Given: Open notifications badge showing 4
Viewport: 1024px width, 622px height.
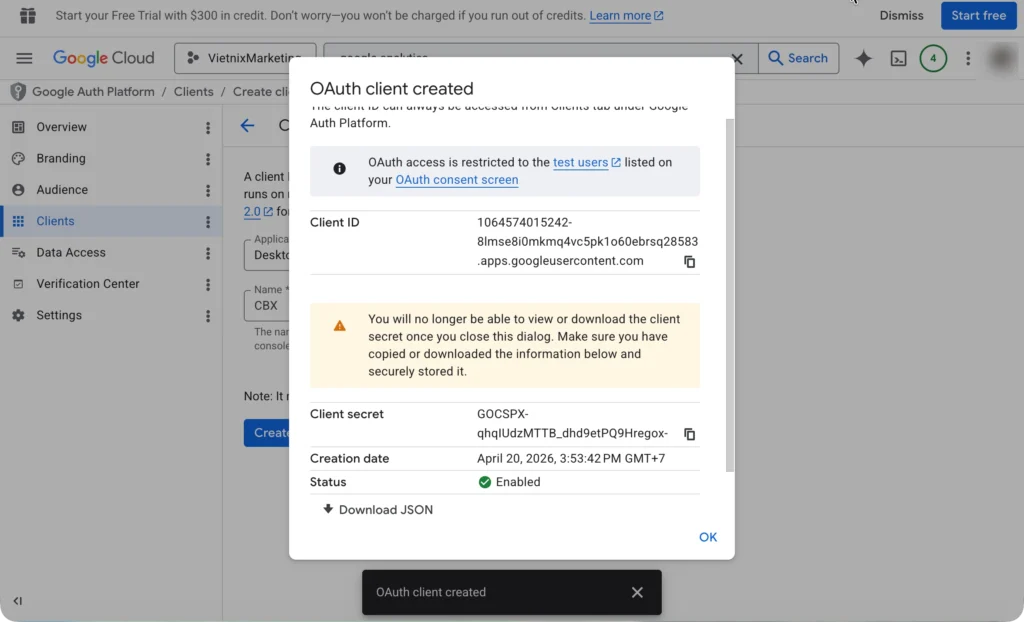Looking at the screenshot, I should 932,59.
